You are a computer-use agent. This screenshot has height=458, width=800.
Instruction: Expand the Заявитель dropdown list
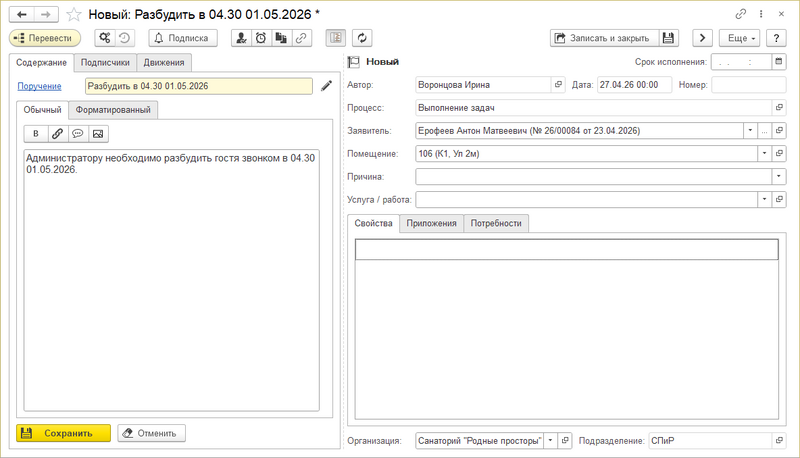click(750, 131)
